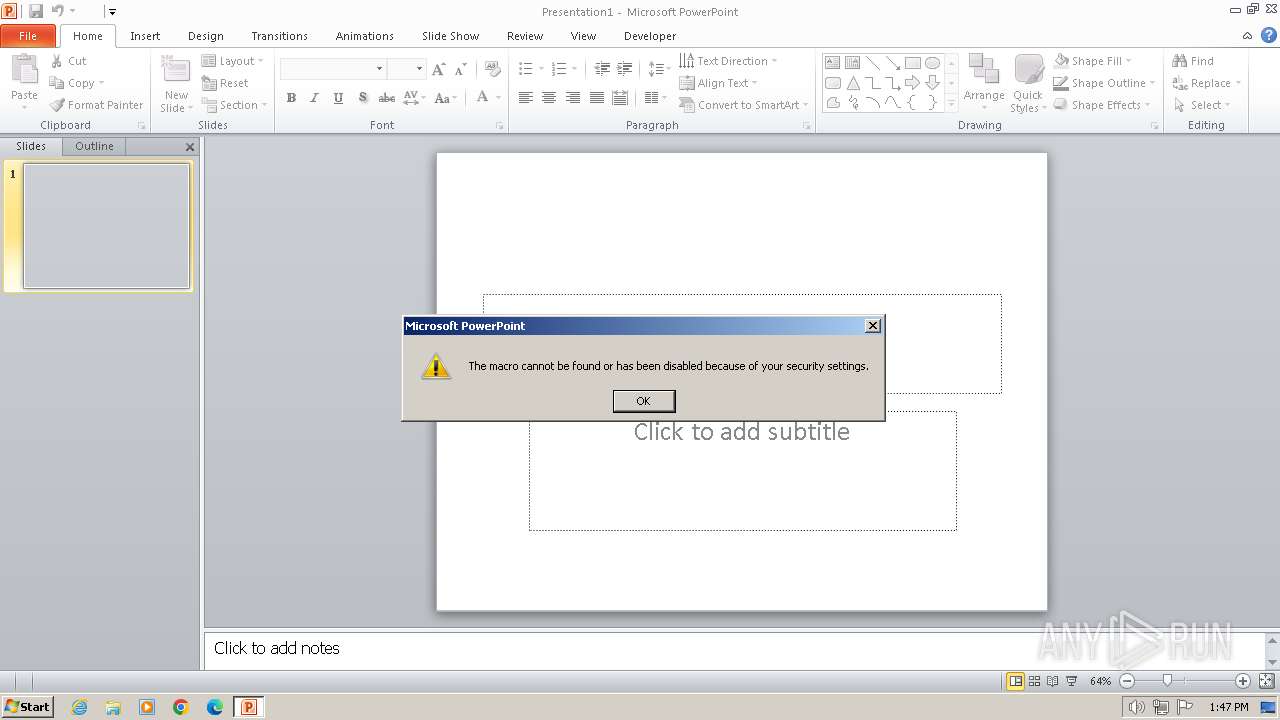Viewport: 1280px width, 720px height.
Task: Open the Select dropdown
Action: coord(1201,105)
